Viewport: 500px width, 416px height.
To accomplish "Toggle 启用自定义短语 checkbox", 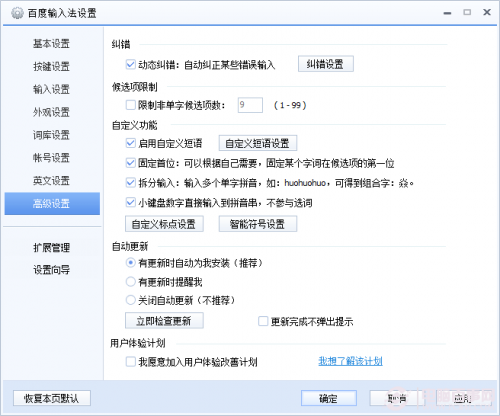I will click(x=130, y=143).
